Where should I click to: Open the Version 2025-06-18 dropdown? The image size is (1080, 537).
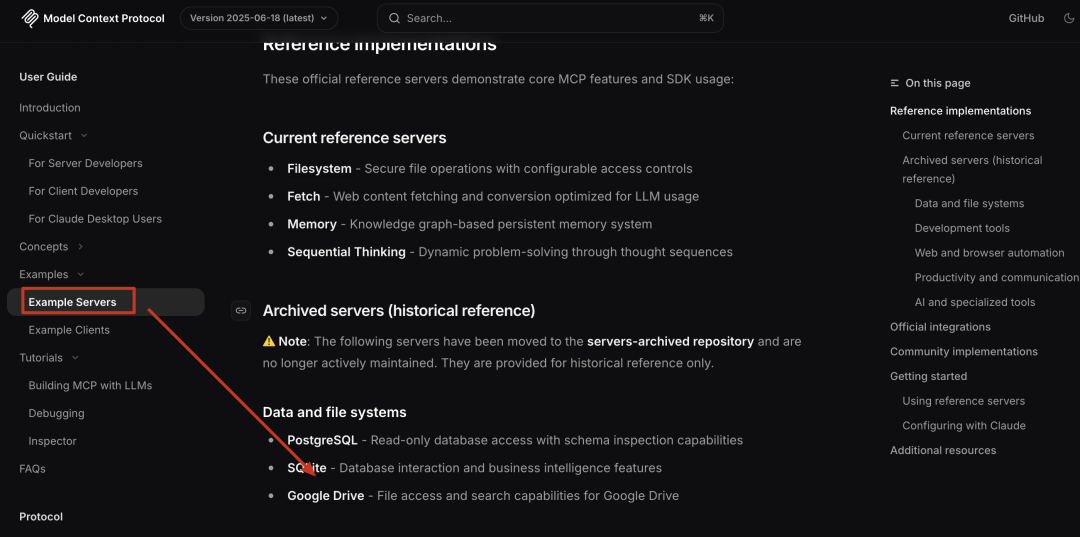(x=259, y=18)
